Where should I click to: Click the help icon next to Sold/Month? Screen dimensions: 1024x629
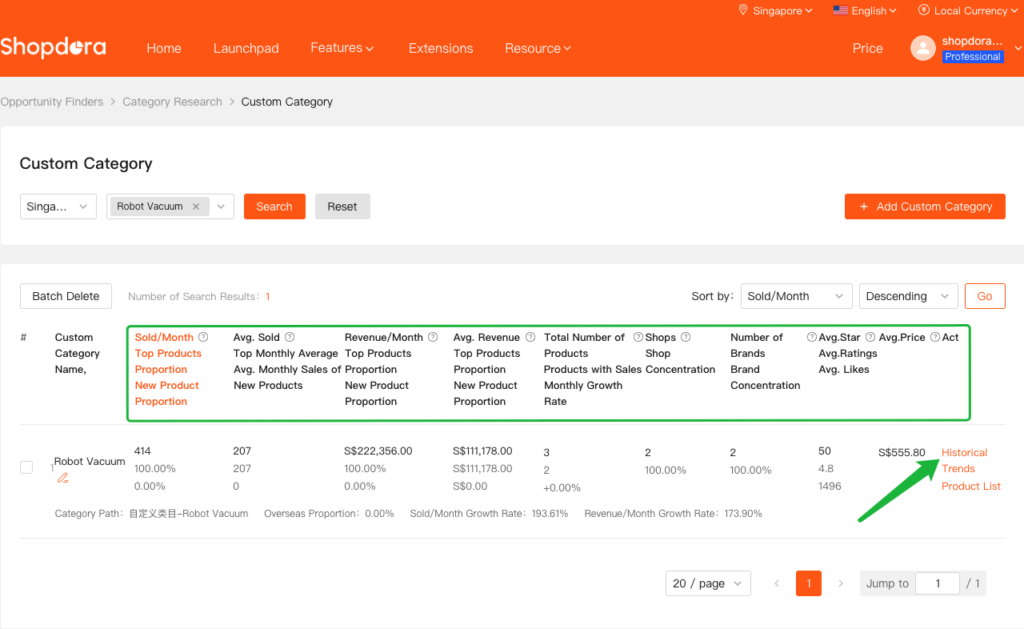coord(203,338)
